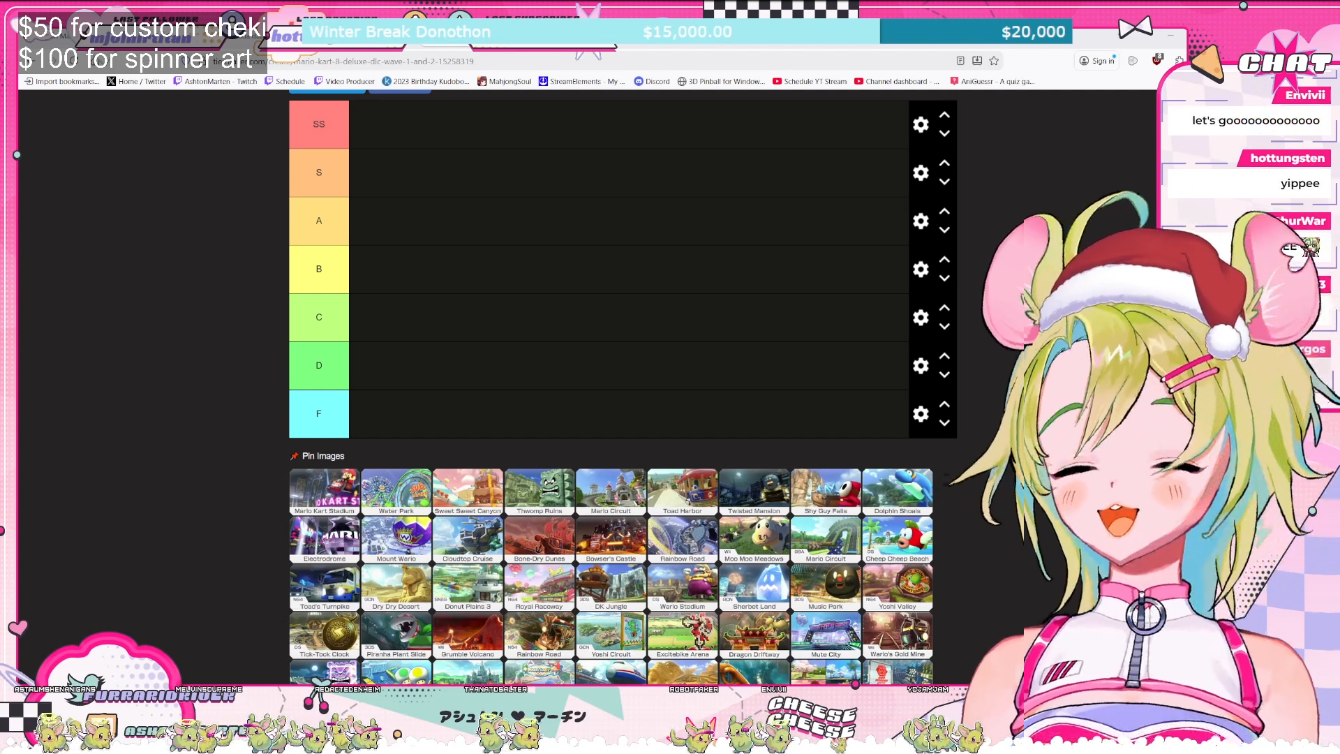The width and height of the screenshot is (1340, 754).
Task: Focus the browser address bar
Action: tap(610, 61)
